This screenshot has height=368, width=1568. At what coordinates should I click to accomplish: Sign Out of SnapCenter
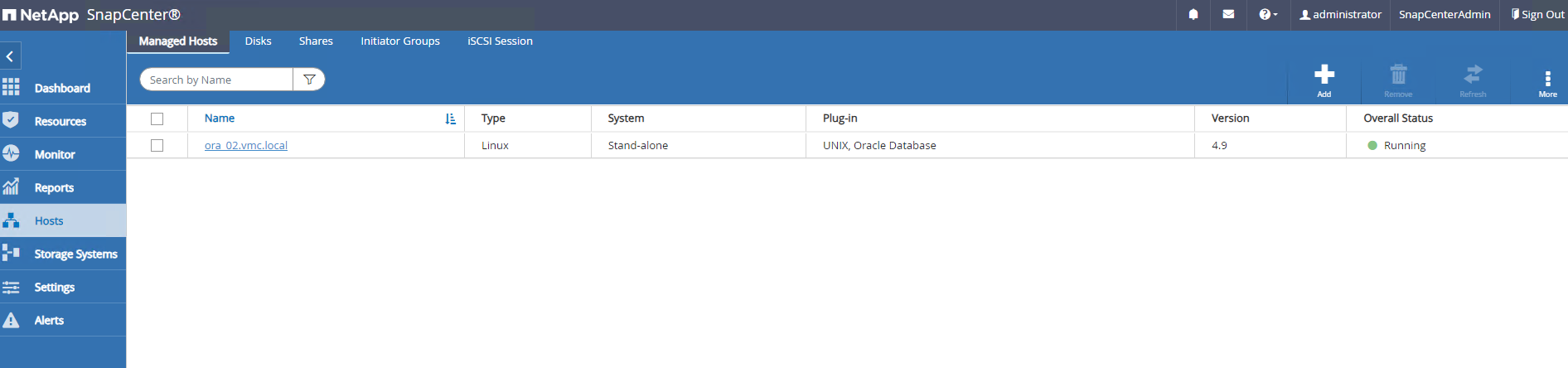click(1537, 14)
